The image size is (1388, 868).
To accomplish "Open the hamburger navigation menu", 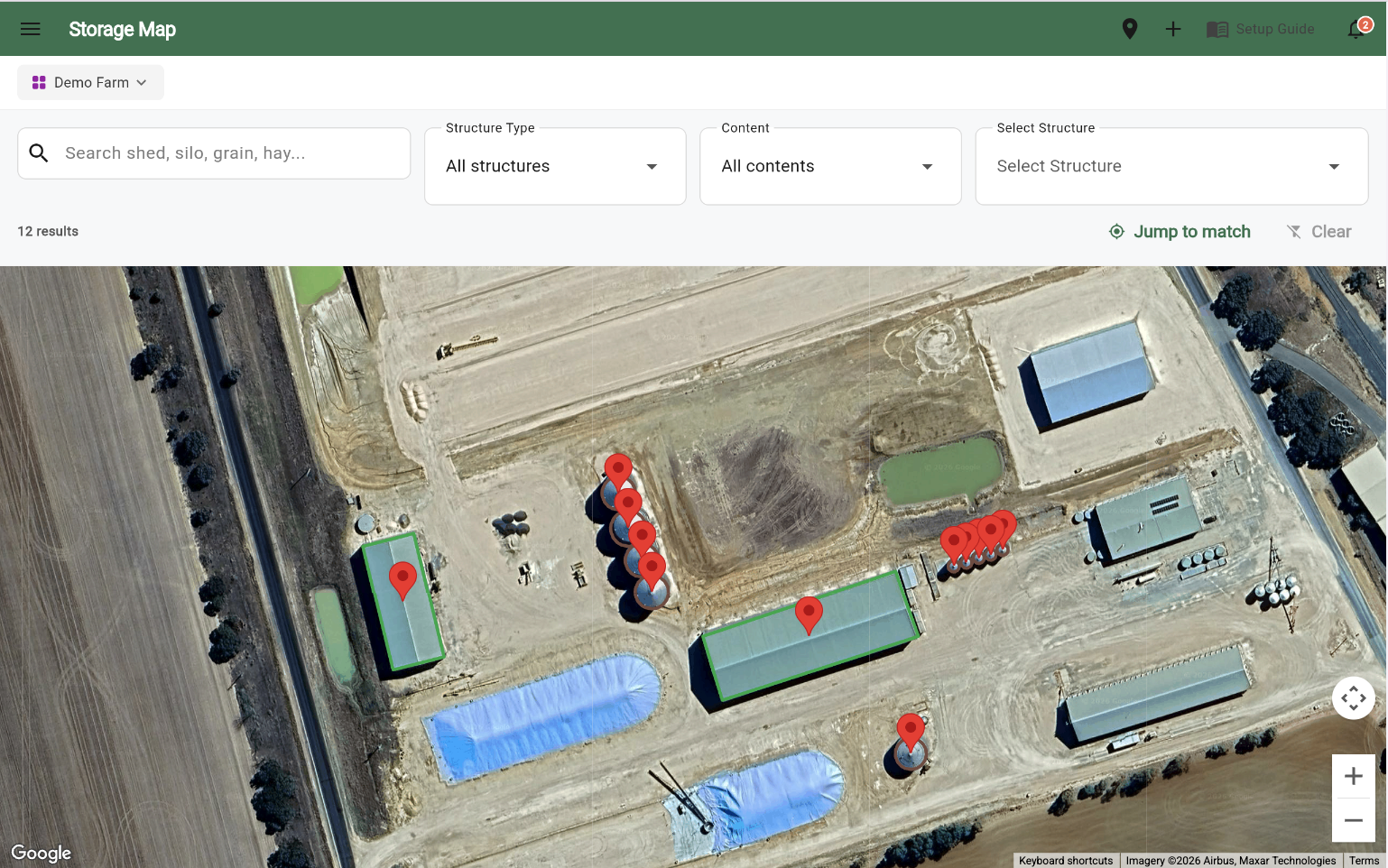I will tap(31, 29).
